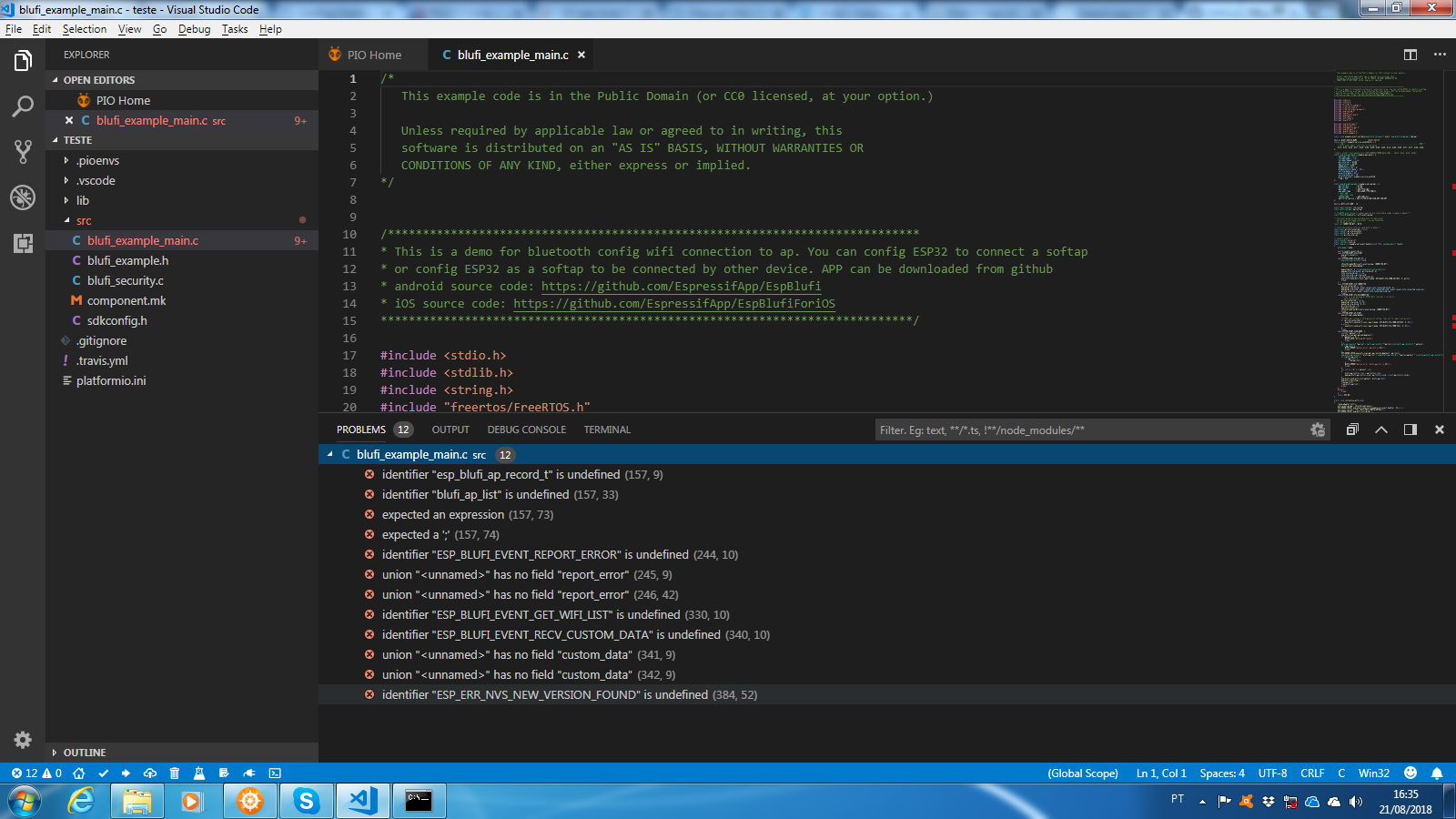Click the PlatformIO upload to remote cloud icon

coord(150,773)
